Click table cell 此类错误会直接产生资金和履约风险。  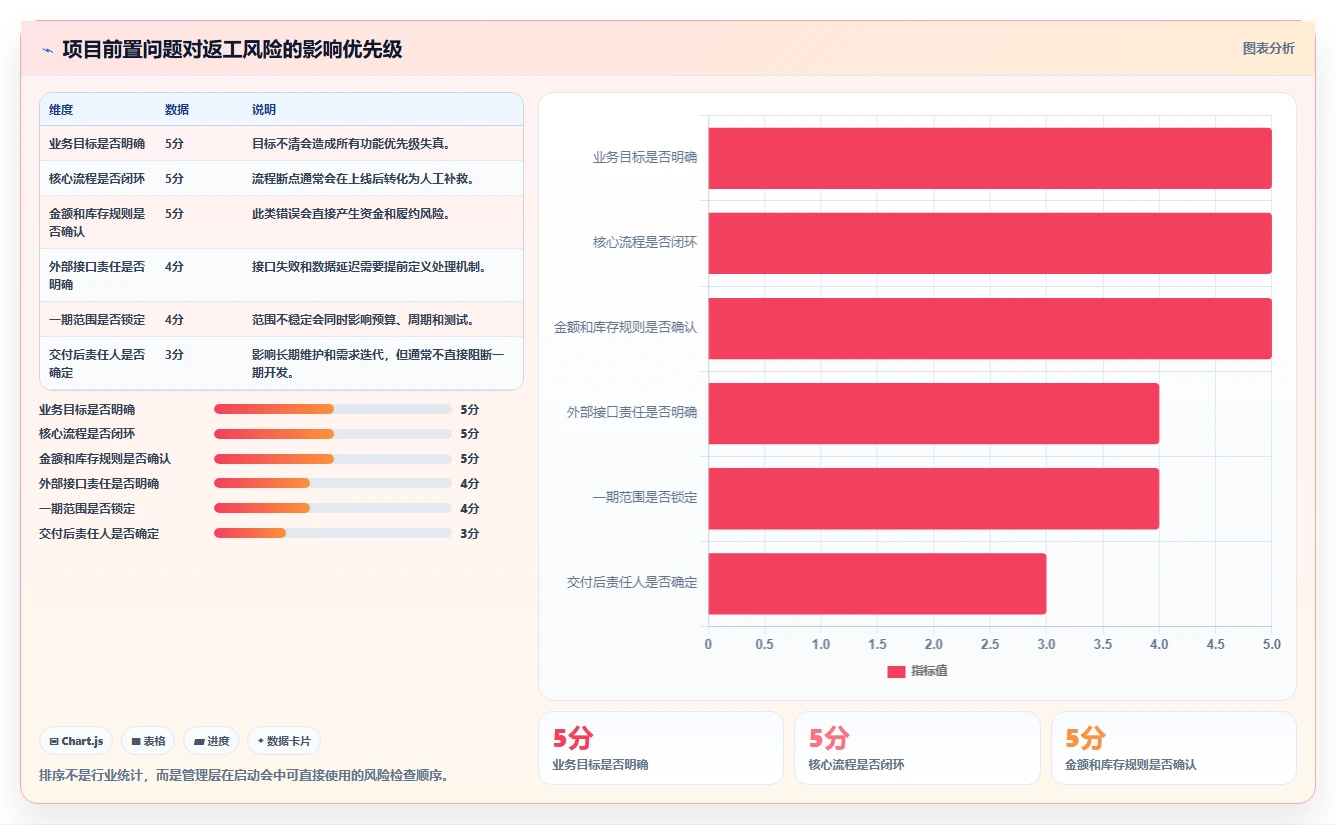point(352,214)
